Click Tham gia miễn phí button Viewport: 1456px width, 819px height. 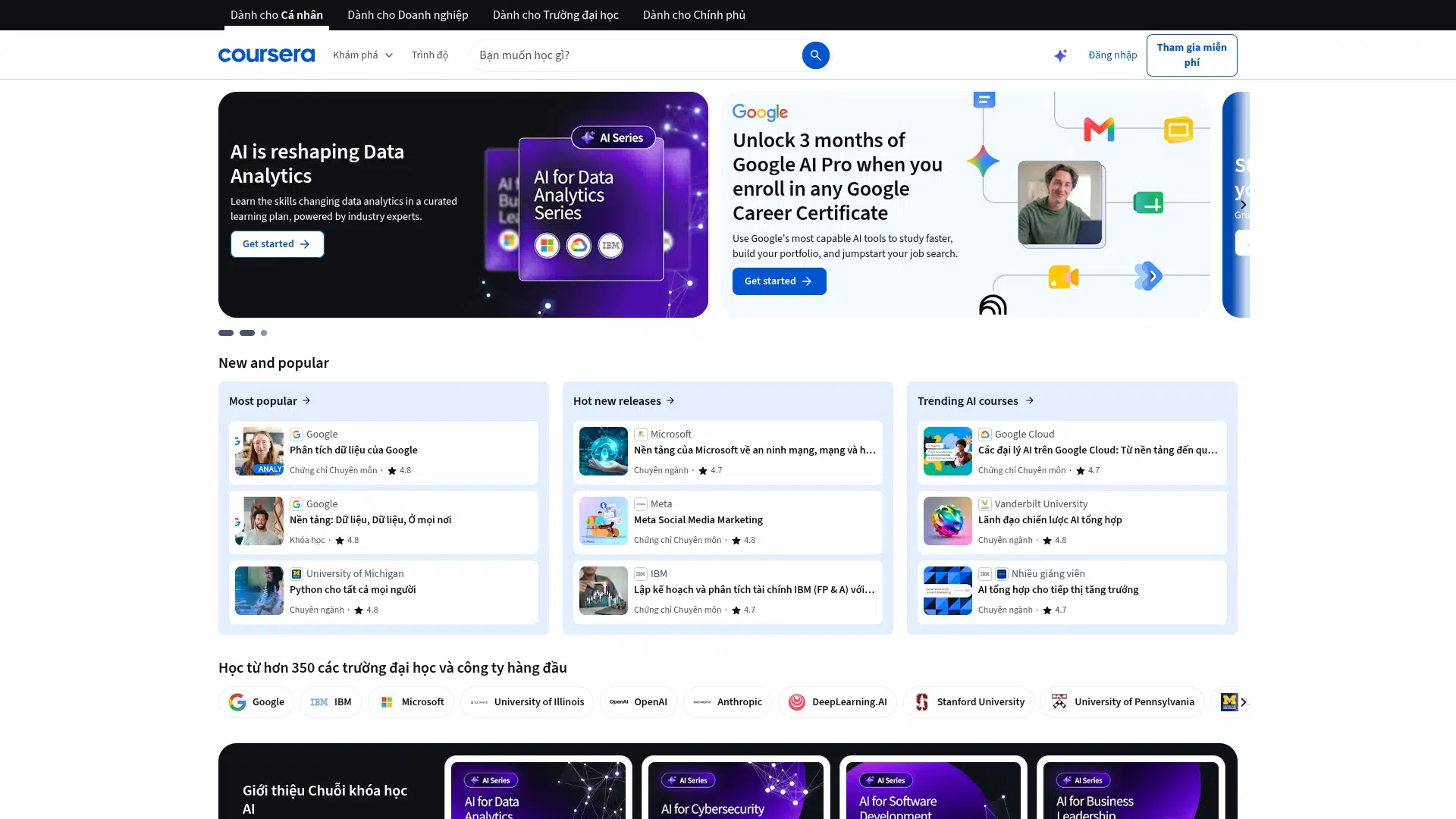(x=1191, y=55)
